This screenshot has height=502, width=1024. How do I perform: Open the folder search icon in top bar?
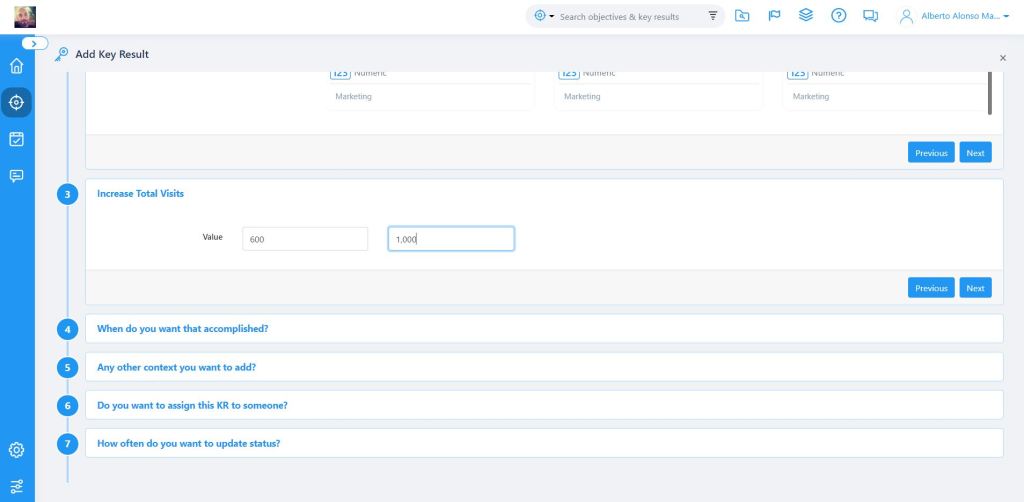click(741, 16)
